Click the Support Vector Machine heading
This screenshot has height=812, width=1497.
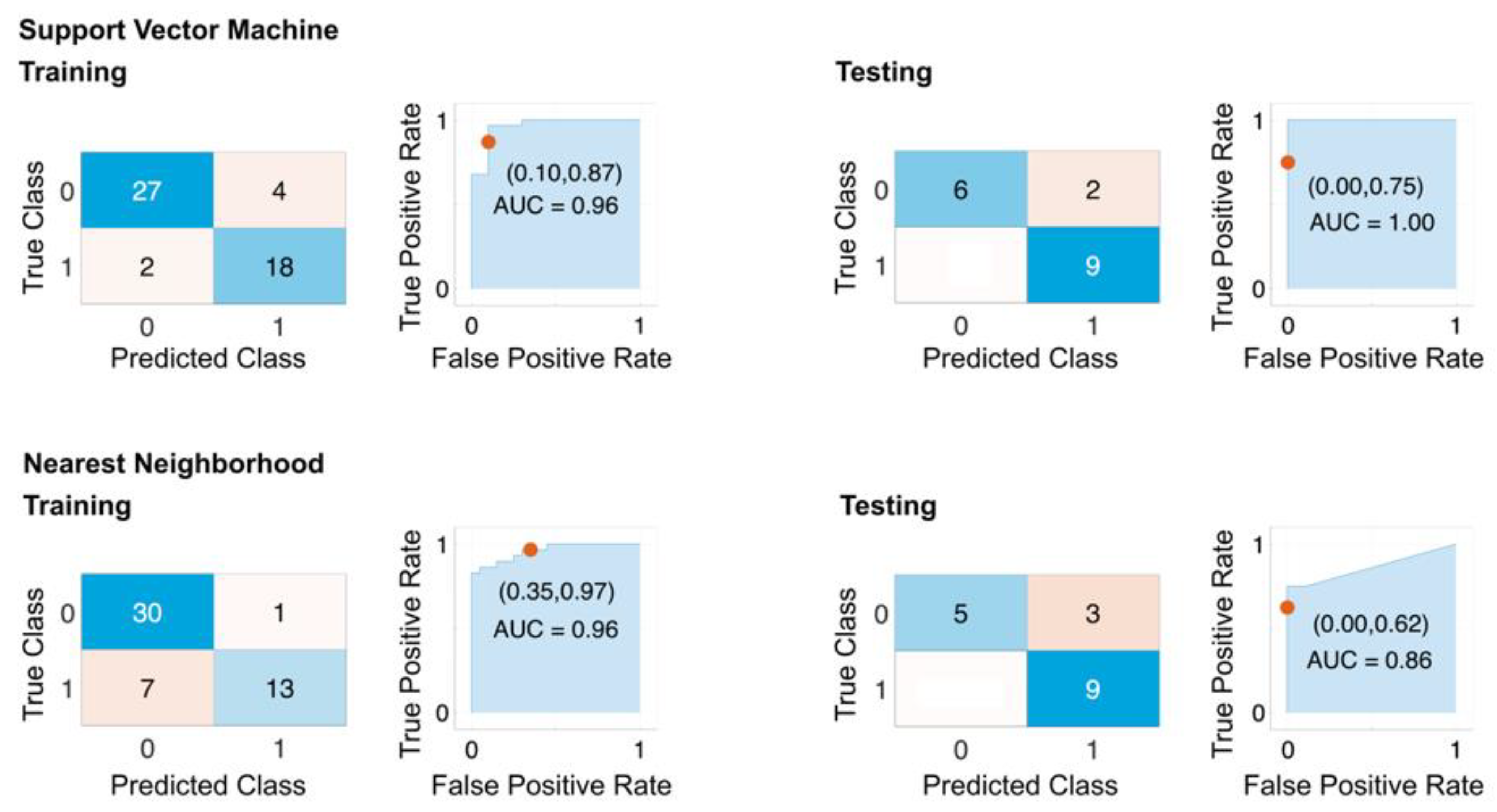178,30
